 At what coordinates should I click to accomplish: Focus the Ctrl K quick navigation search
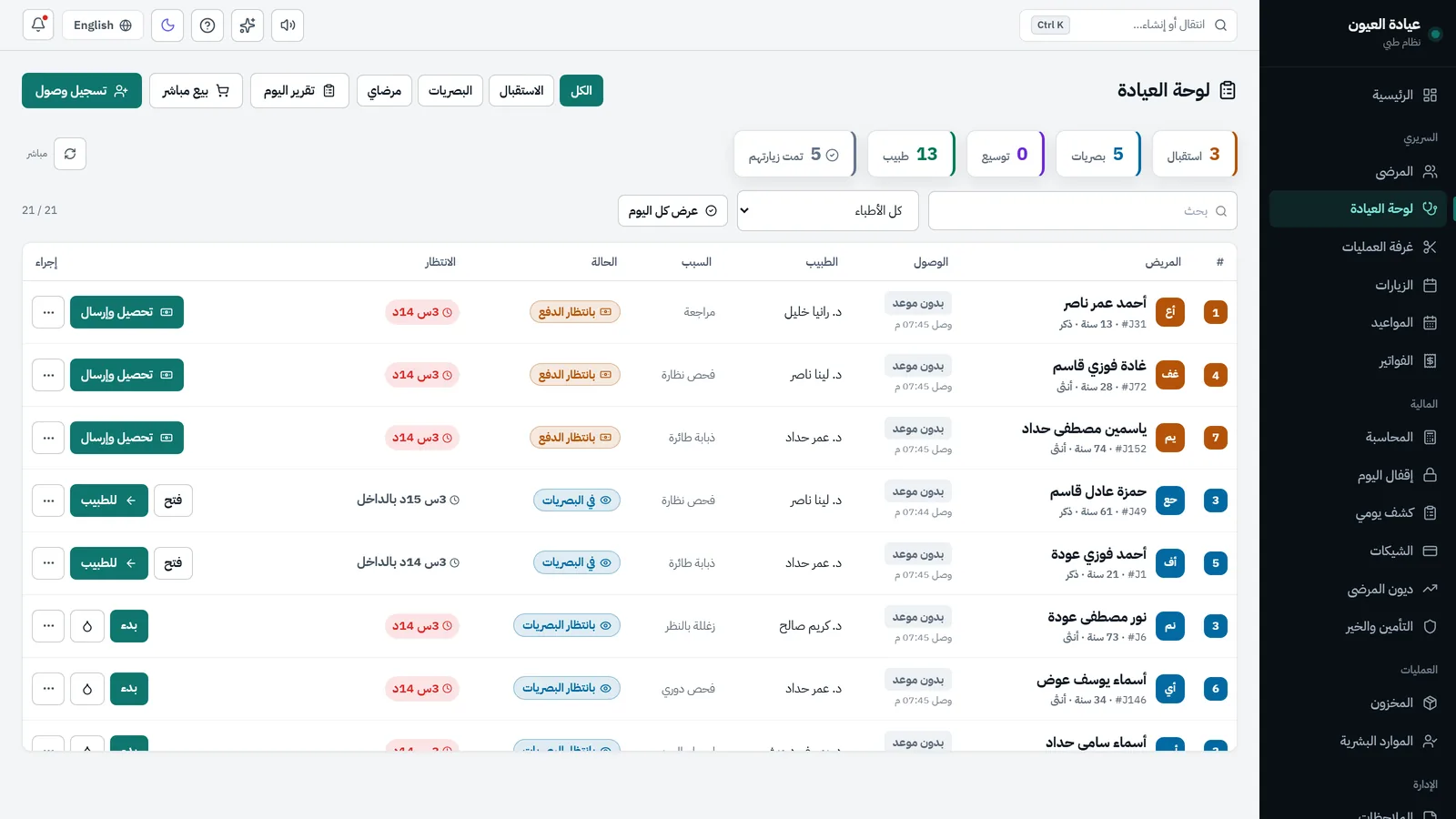(x=1128, y=25)
